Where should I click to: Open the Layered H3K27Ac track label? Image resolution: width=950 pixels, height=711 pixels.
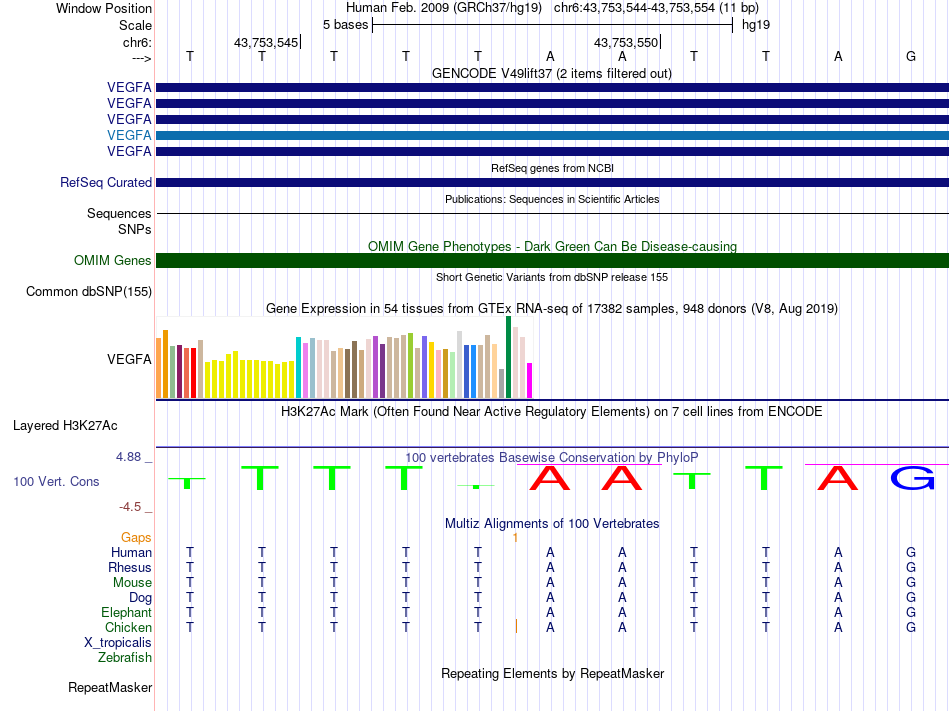(x=65, y=426)
